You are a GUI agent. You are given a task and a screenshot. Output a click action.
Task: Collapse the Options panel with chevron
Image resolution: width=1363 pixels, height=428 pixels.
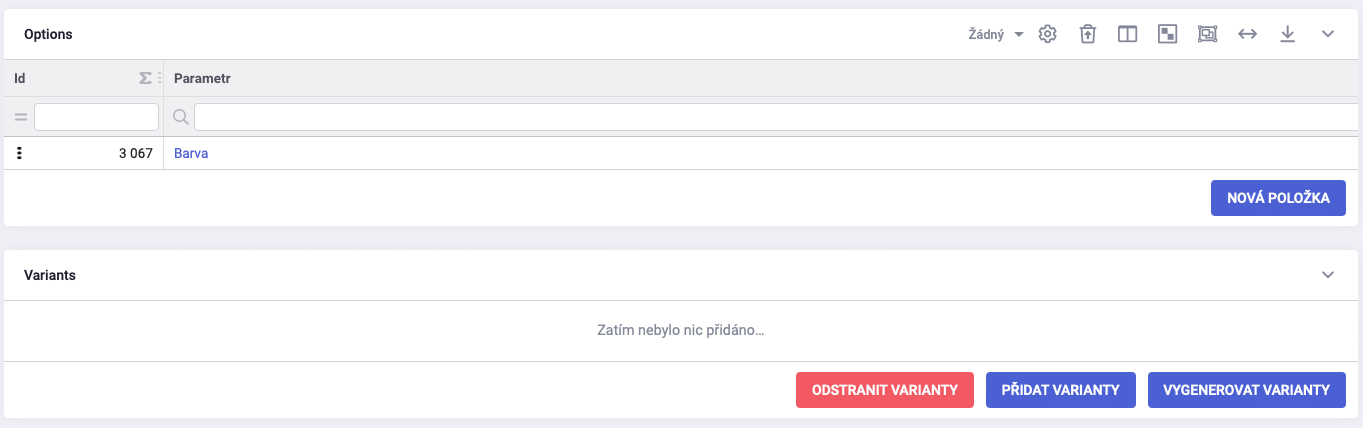point(1328,34)
